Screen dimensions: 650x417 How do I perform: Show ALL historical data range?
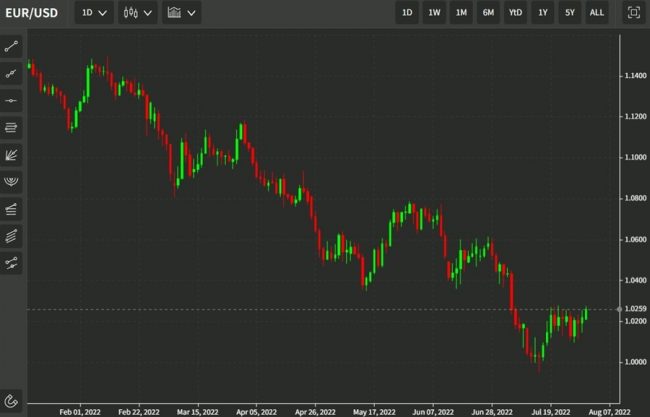596,13
